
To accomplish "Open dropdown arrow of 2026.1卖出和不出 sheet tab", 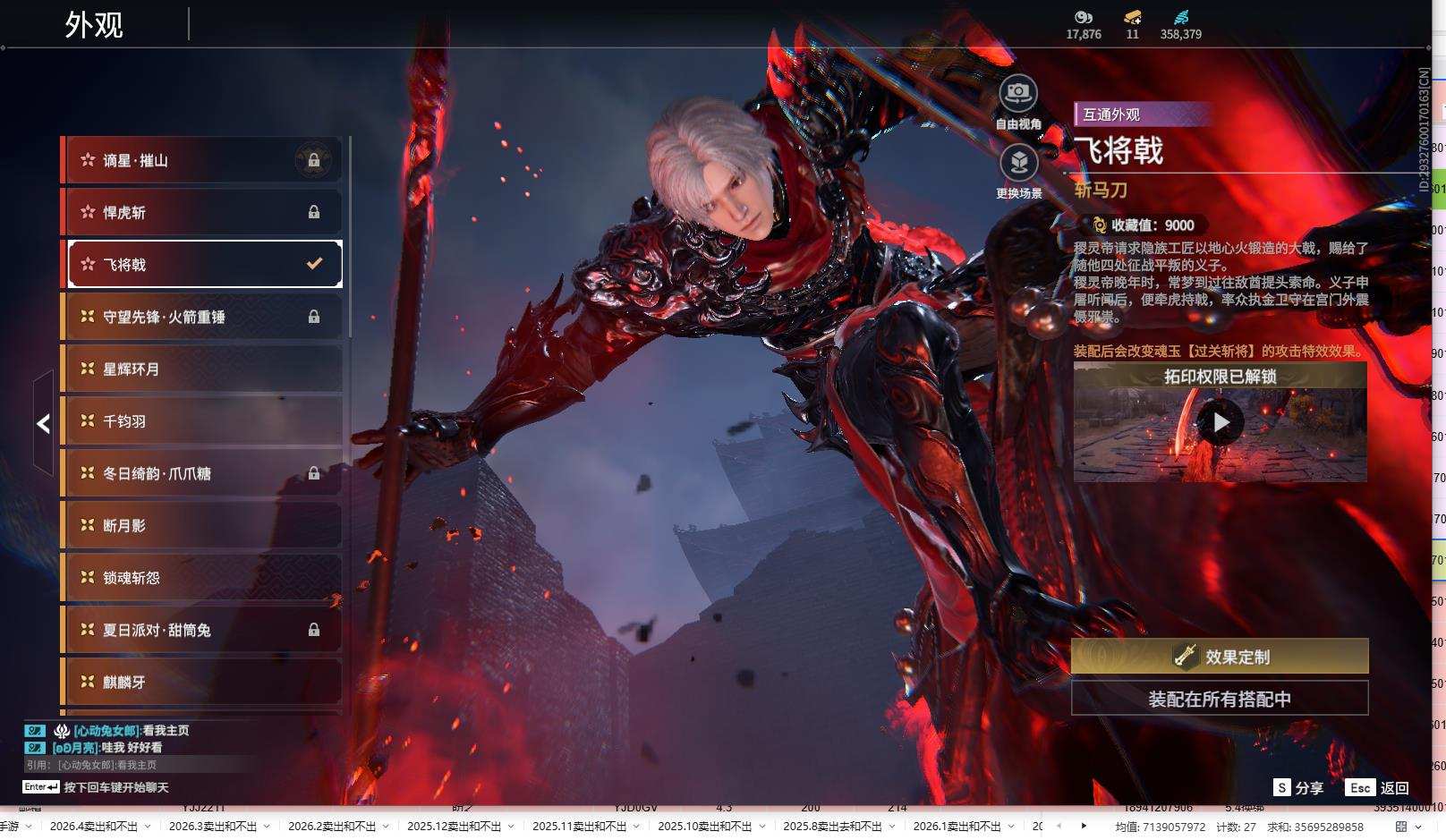I will coord(1010,827).
